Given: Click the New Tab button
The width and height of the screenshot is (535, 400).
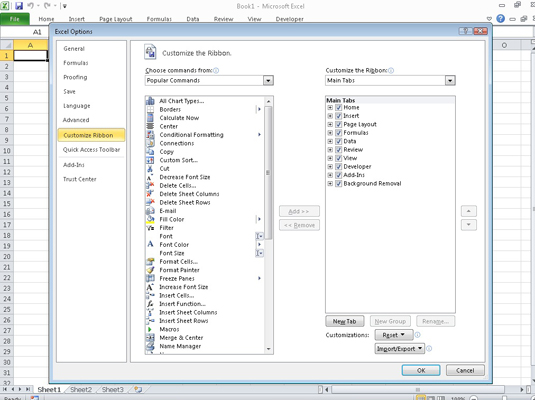Looking at the screenshot, I should (345, 321).
